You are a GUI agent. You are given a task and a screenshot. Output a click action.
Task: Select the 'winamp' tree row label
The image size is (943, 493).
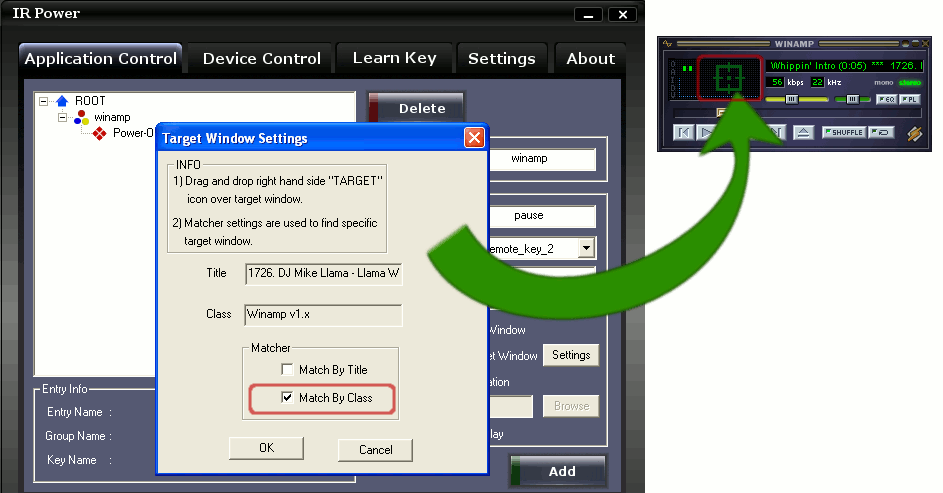coord(112,117)
